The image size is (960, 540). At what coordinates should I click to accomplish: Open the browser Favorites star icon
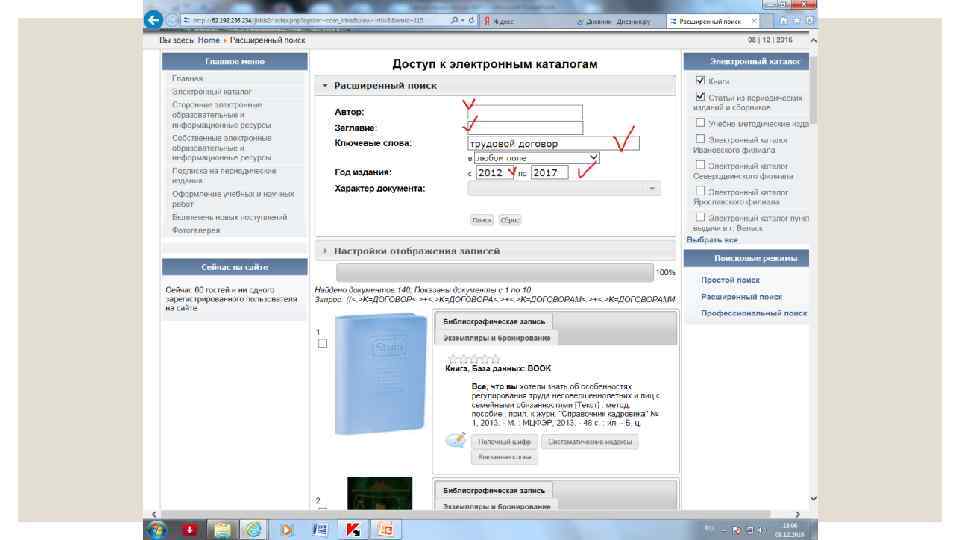797,21
